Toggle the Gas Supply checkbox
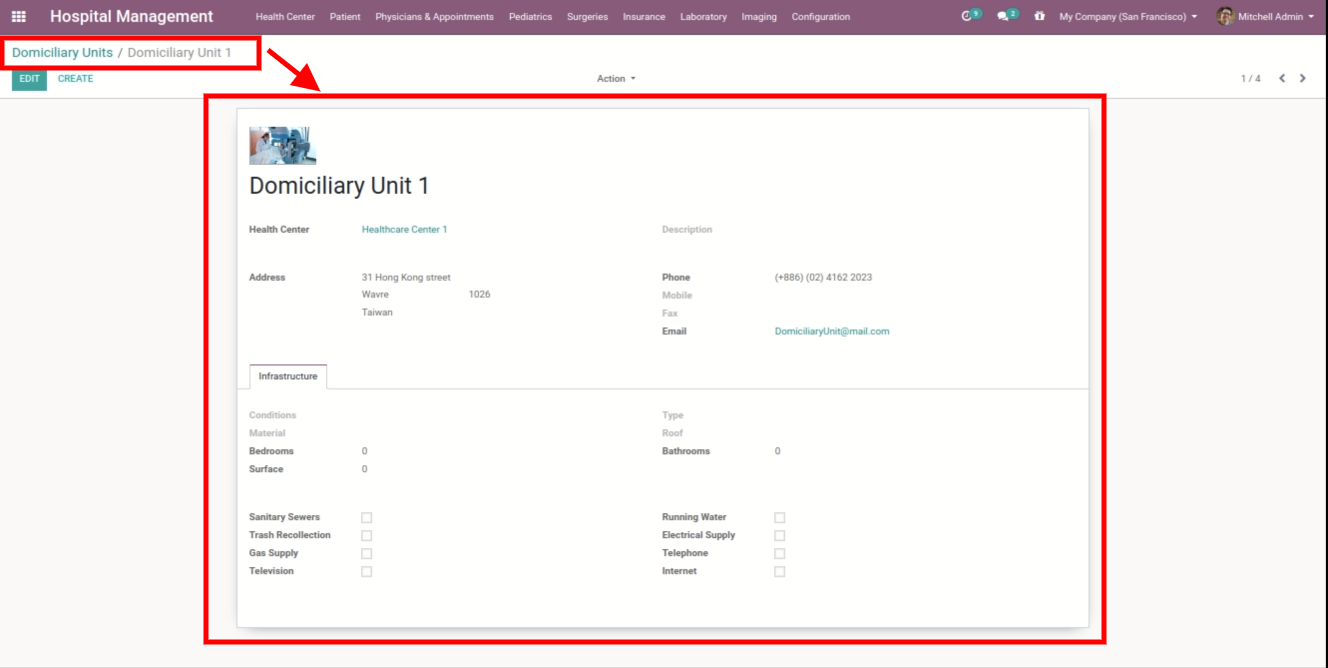The image size is (1328, 668). [x=367, y=554]
